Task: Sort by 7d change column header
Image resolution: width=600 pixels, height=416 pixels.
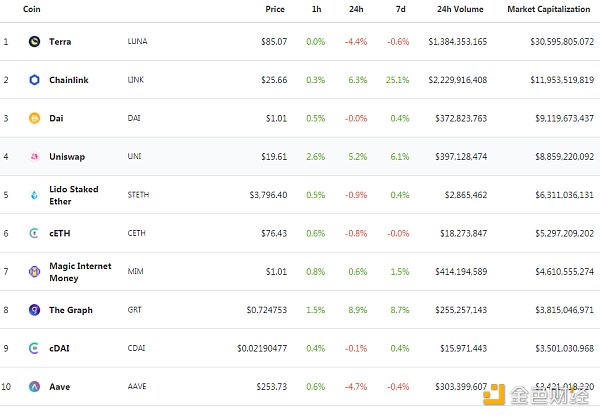Action: 400,8
